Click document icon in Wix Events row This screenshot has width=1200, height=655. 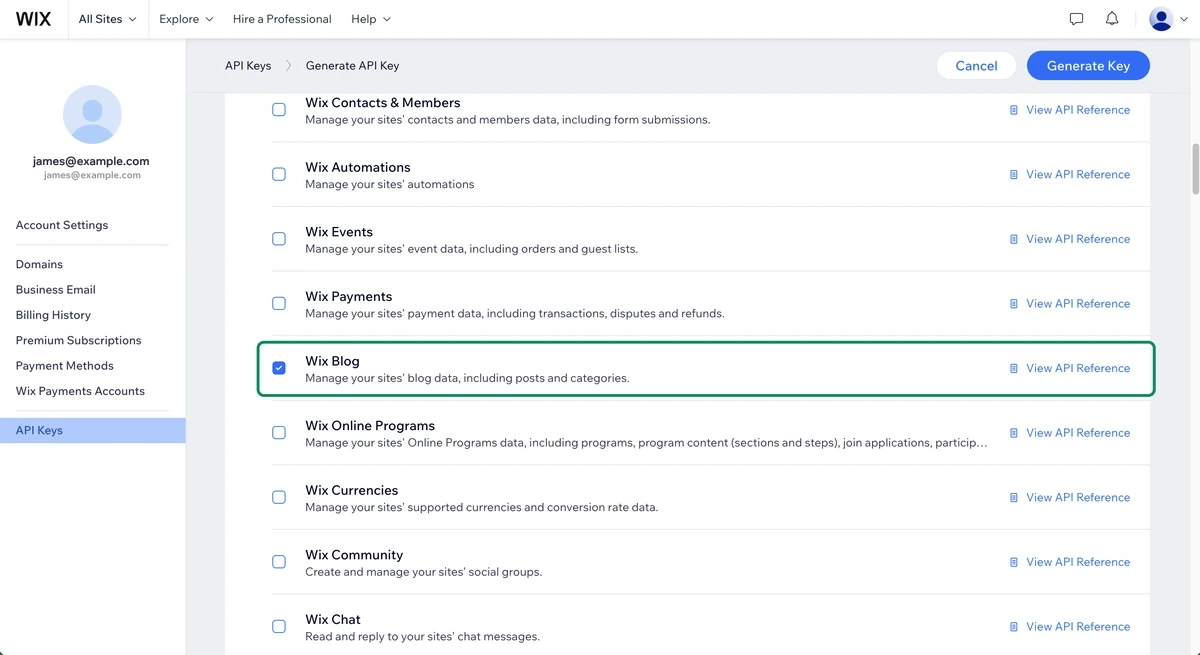point(1014,239)
